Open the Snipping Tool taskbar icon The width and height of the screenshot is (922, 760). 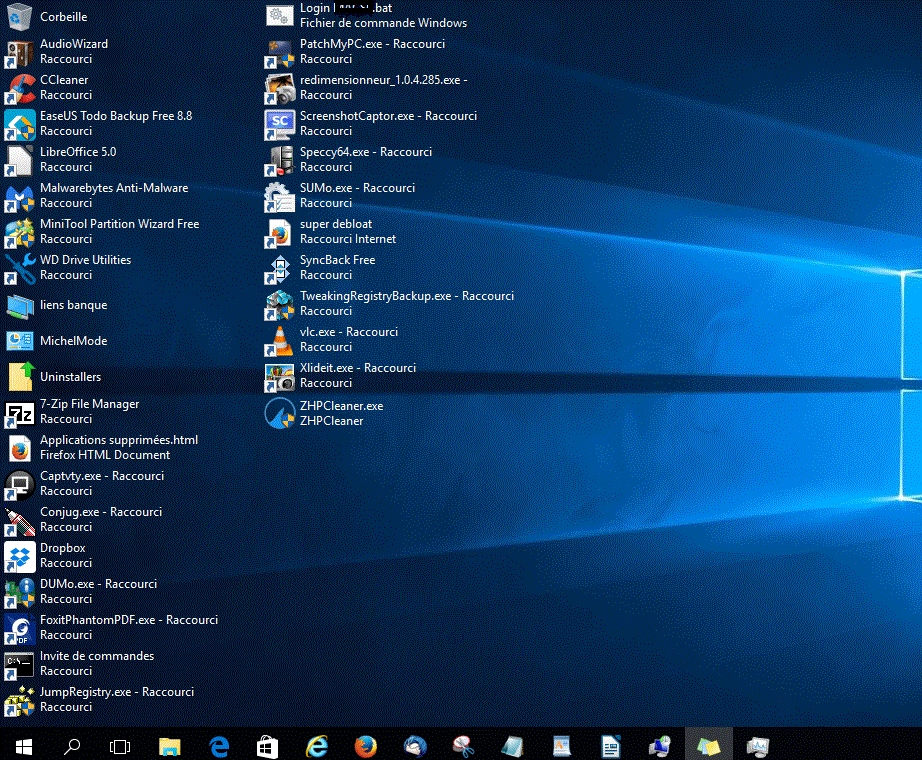click(x=464, y=746)
